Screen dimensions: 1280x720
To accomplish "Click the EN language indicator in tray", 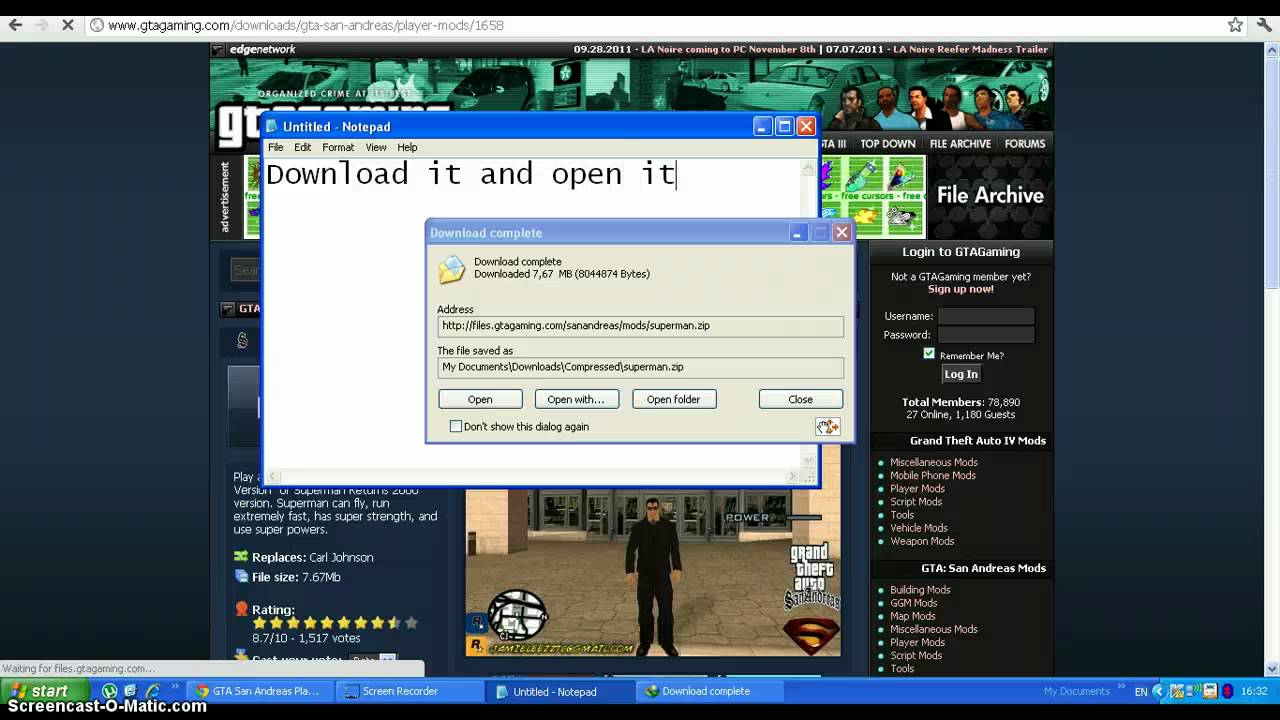I will point(1141,691).
